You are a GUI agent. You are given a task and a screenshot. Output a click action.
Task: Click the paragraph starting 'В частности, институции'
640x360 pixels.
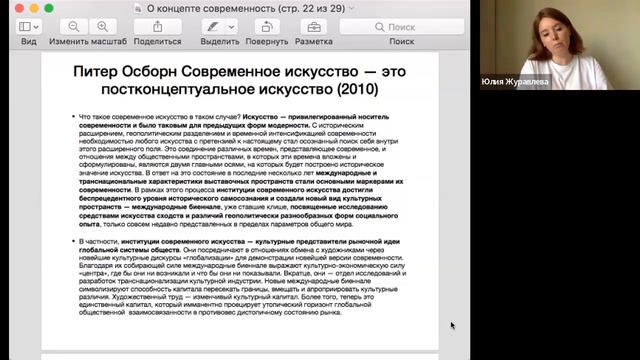(241, 277)
